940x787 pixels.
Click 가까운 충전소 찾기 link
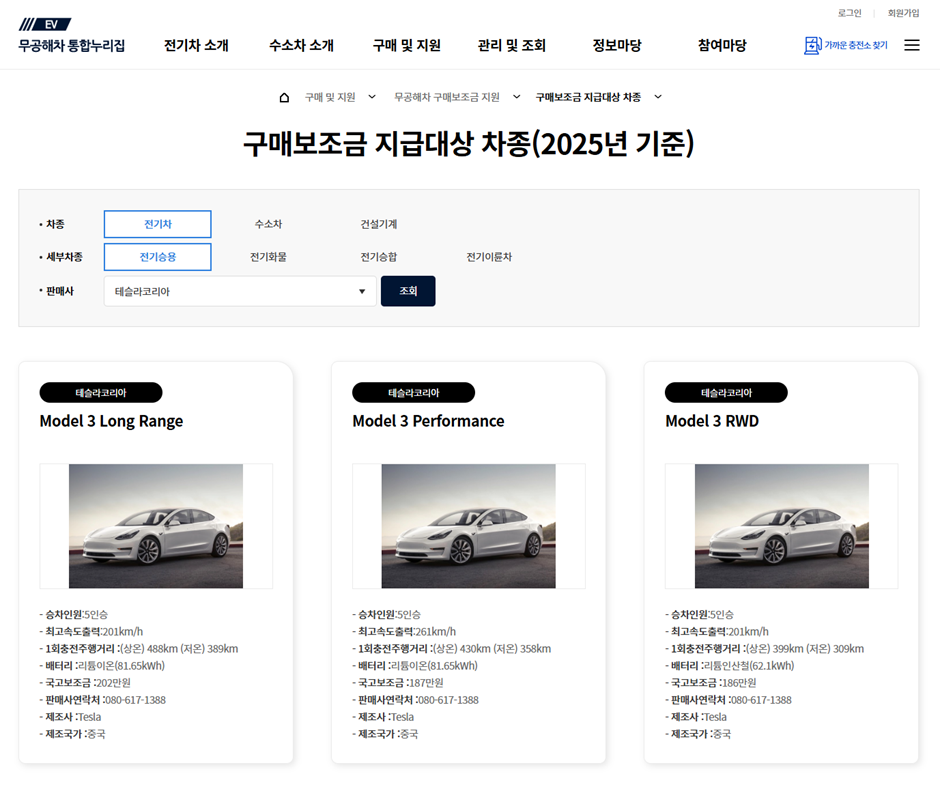tap(855, 45)
